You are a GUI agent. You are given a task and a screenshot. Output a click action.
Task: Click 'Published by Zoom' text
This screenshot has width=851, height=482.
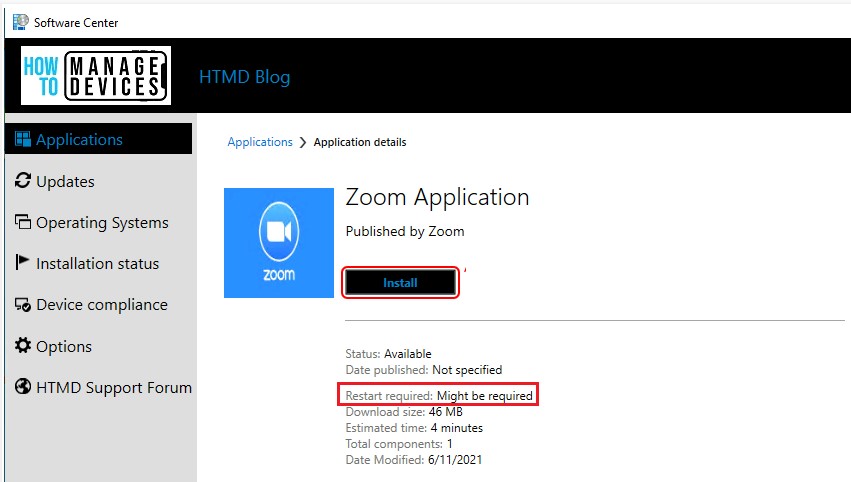[405, 231]
